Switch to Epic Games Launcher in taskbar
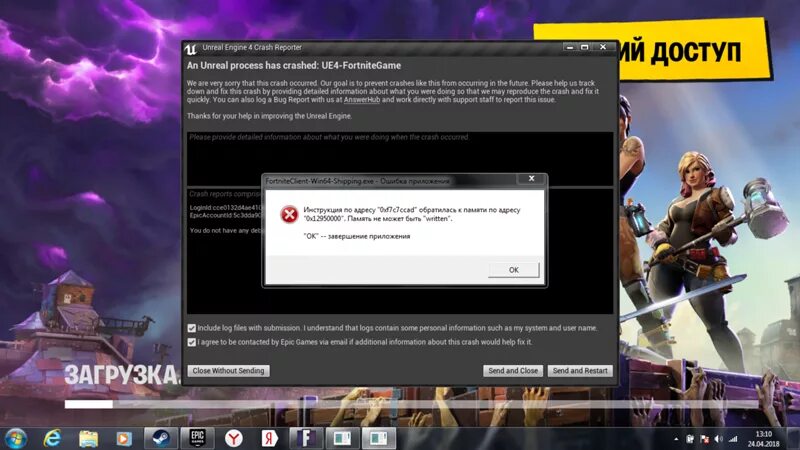Screen dimensions: 800x450 click(x=197, y=438)
